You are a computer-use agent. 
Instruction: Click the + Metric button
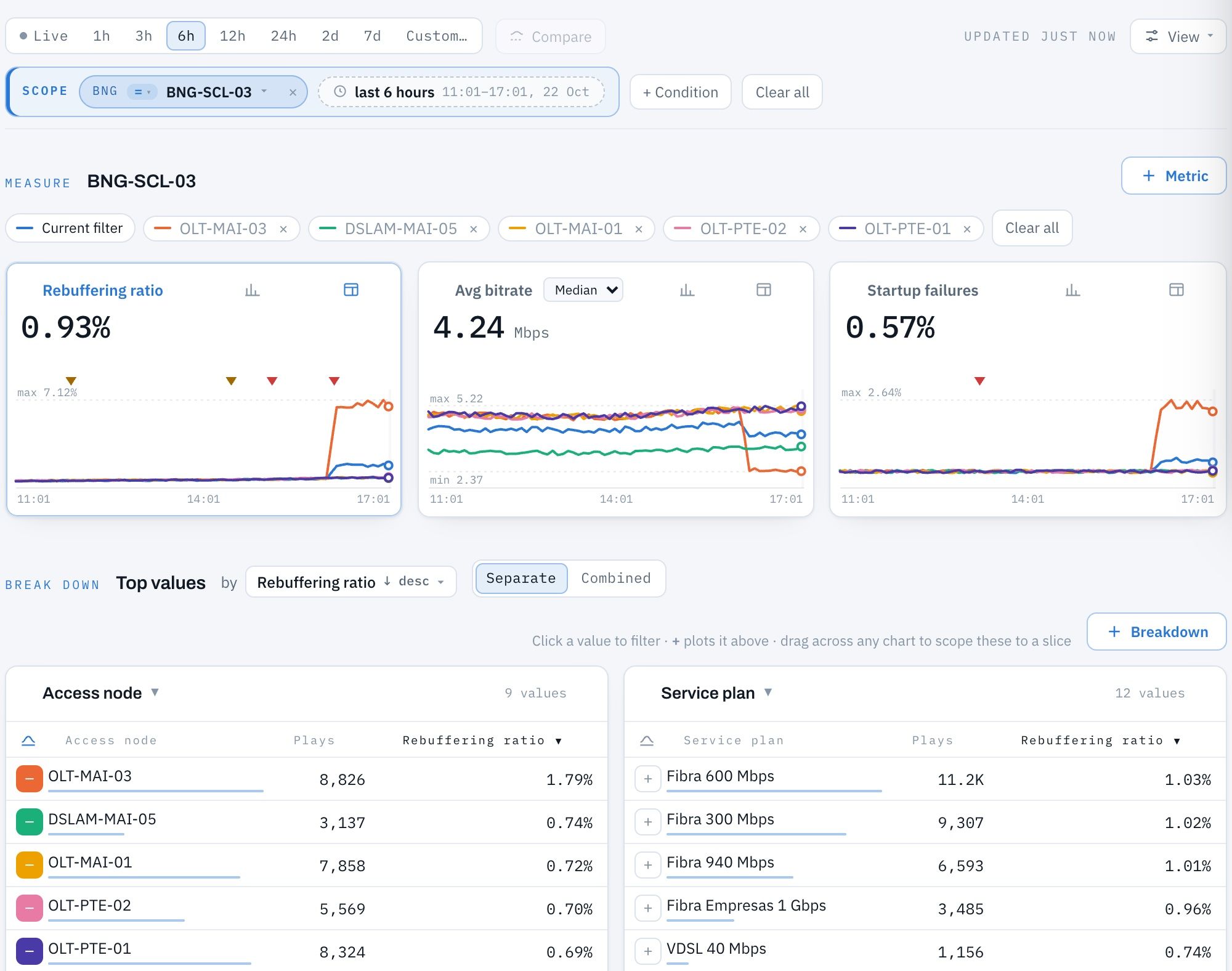coord(1174,176)
